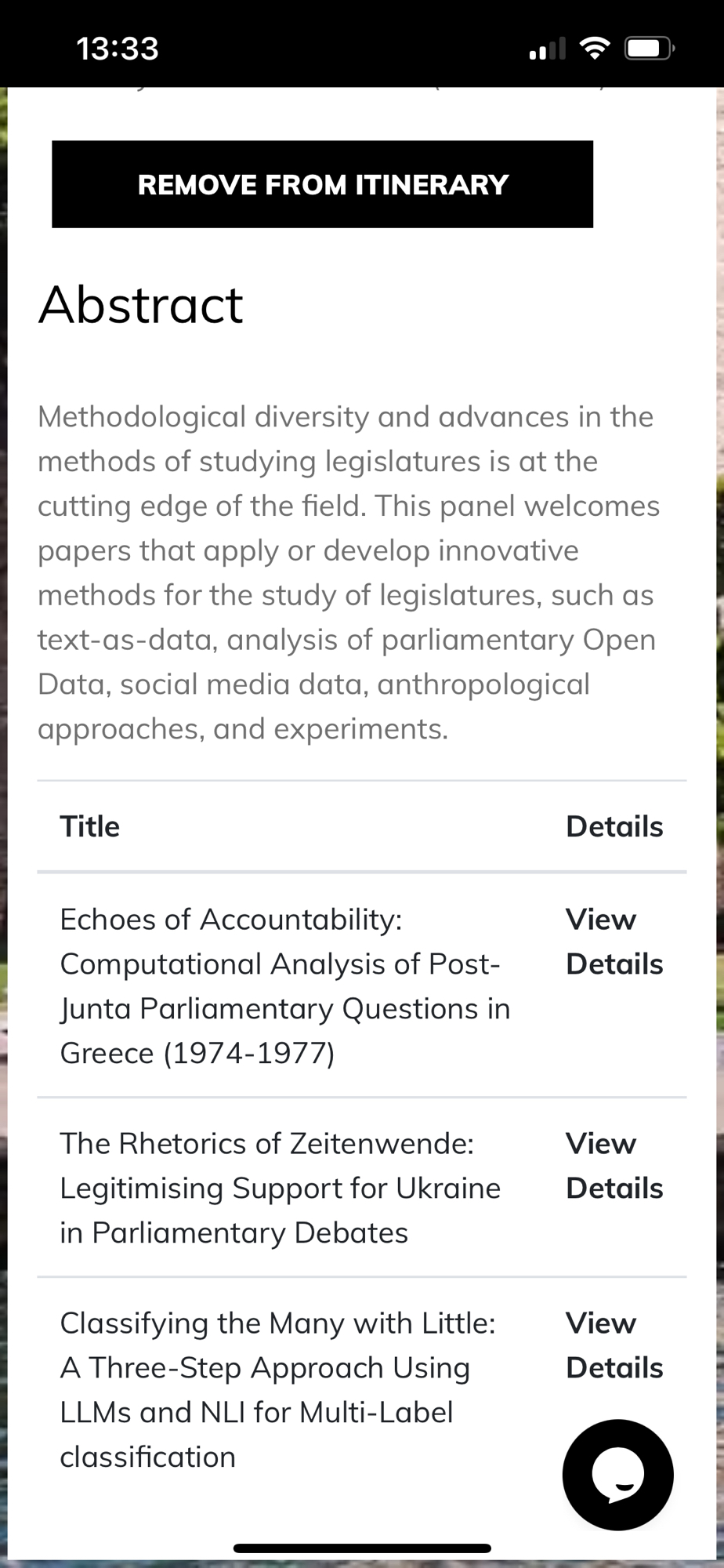Select Classifying the Many with Little title
Screen dimensions: 724x1568
tap(277, 1389)
